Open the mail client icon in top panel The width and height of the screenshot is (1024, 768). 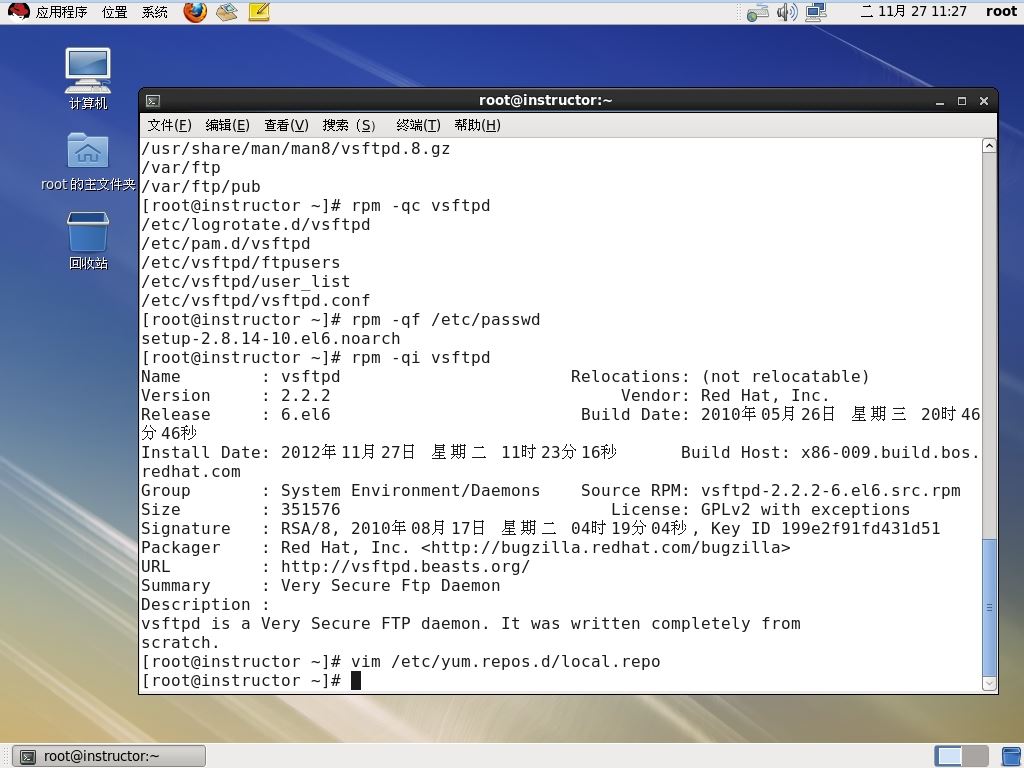tap(227, 12)
